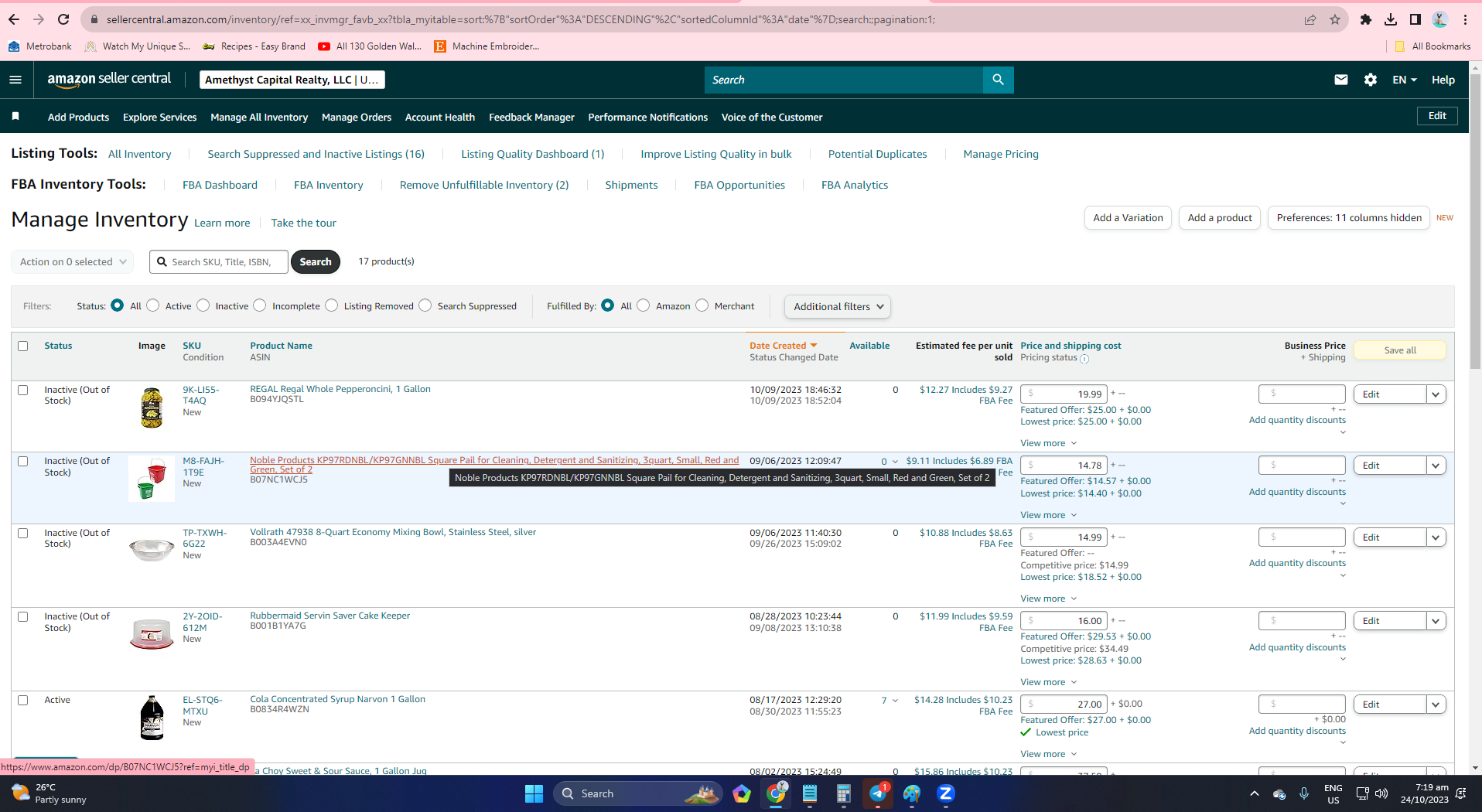Tick the select-all checkbox in table header

click(x=23, y=346)
